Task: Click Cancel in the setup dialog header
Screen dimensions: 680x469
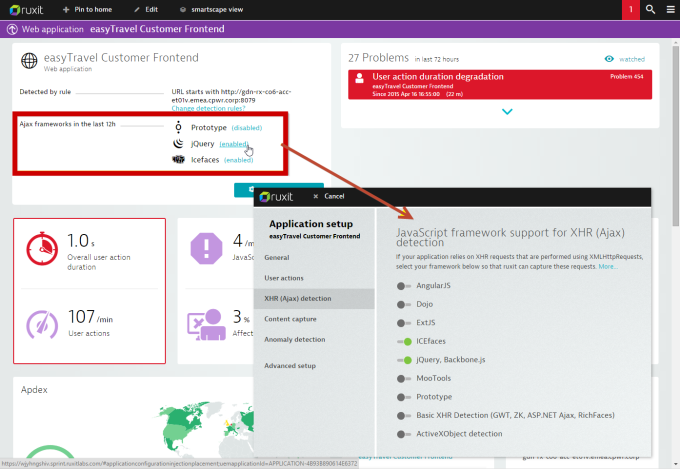Action: click(334, 197)
